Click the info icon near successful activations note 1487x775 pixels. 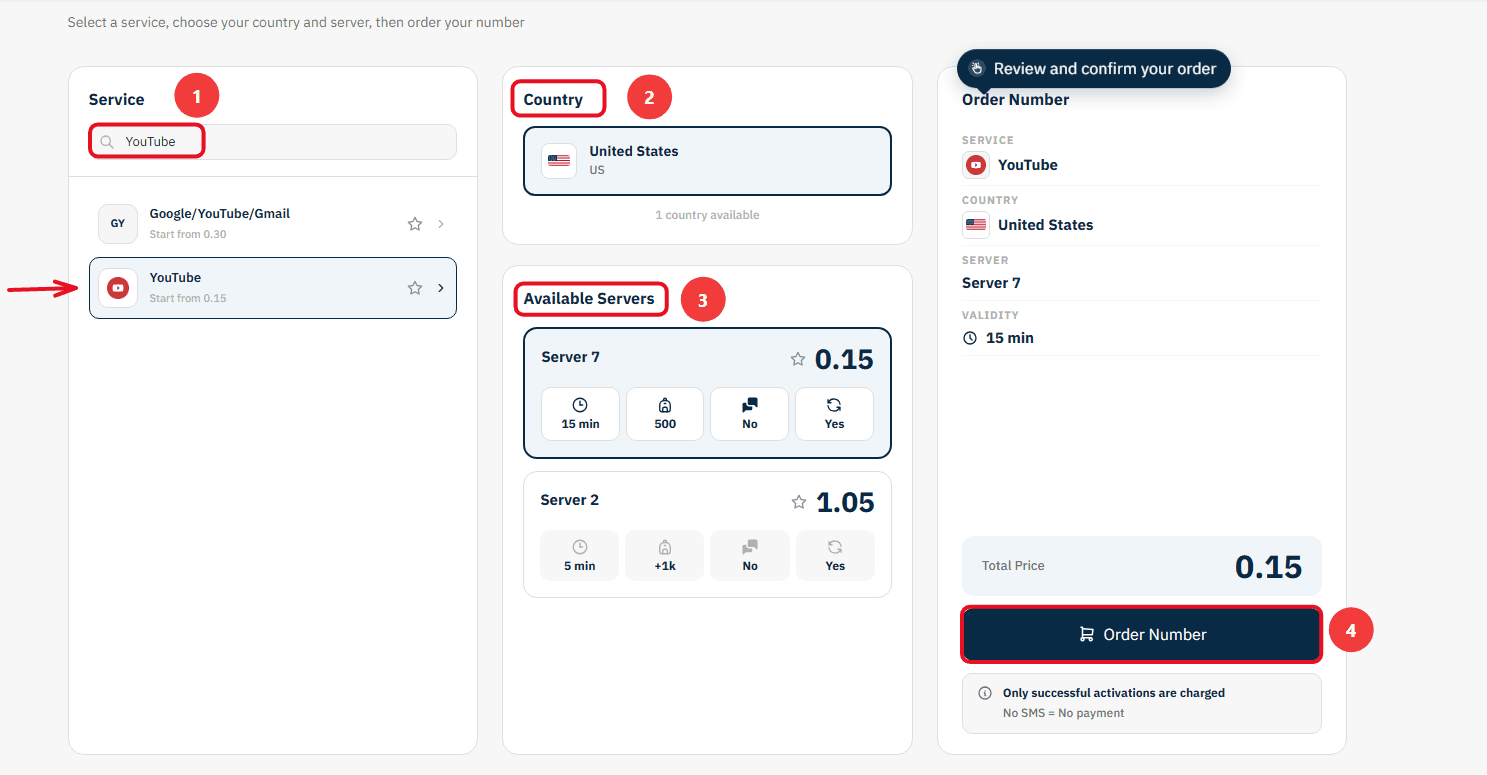(x=985, y=693)
